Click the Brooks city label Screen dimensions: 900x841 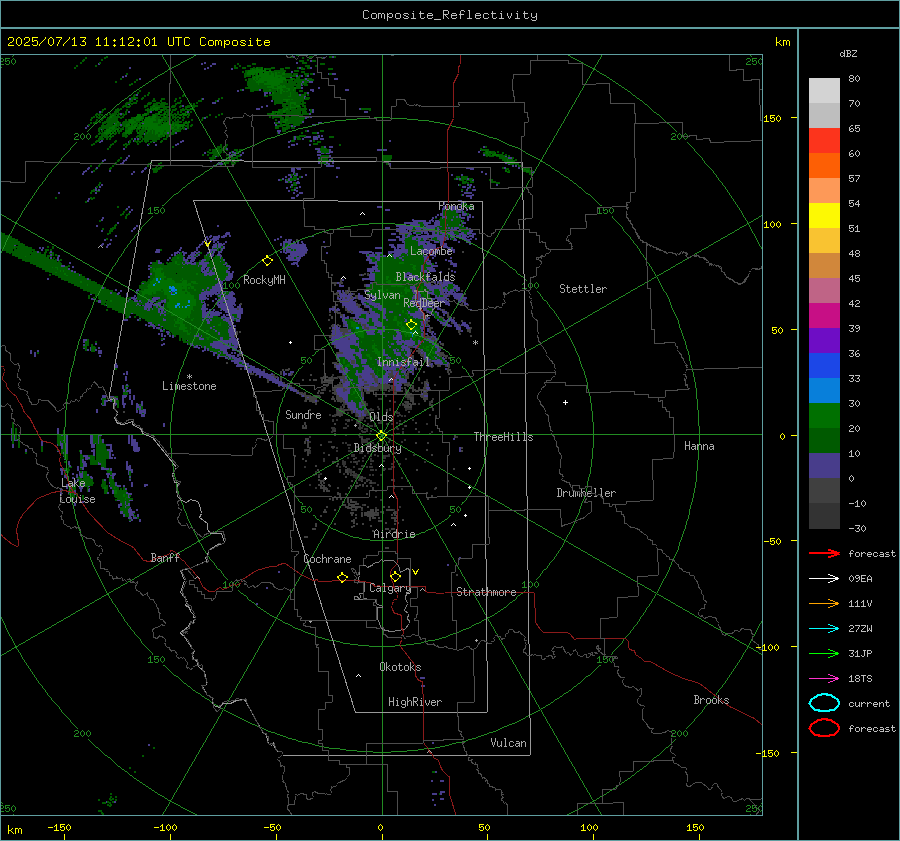click(711, 700)
